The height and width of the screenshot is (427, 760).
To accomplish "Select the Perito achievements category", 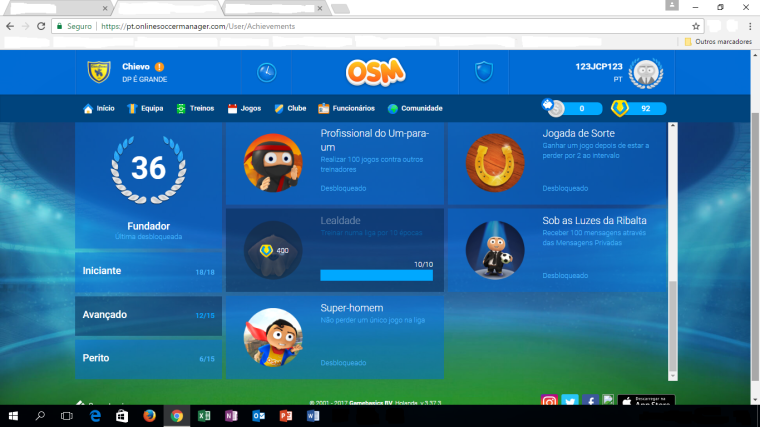I will (148, 358).
